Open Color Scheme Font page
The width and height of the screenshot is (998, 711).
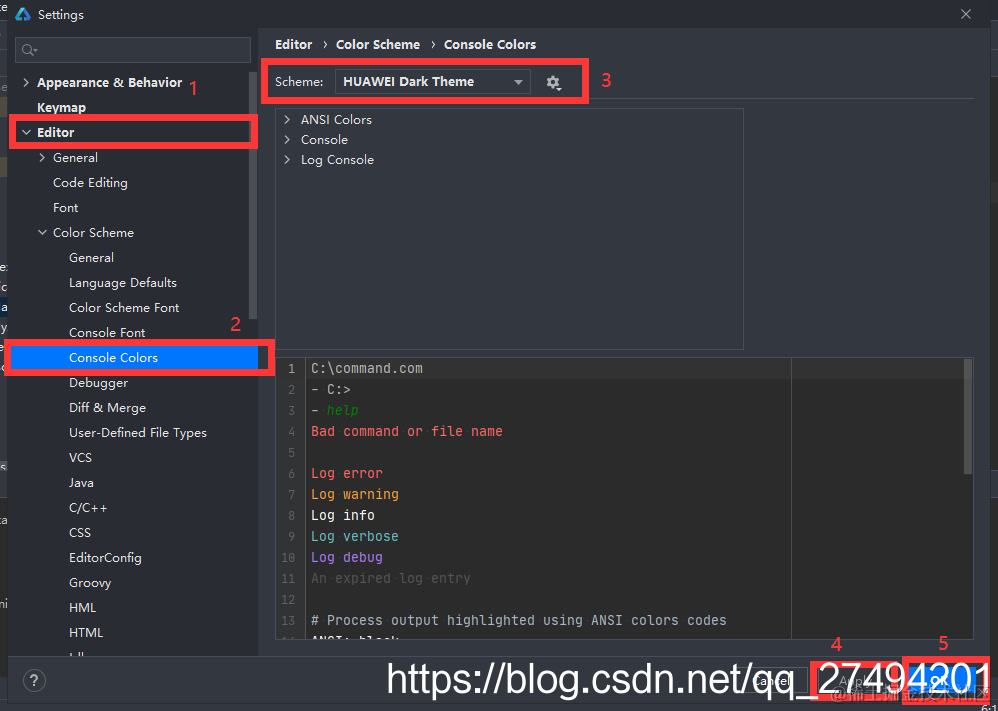124,307
